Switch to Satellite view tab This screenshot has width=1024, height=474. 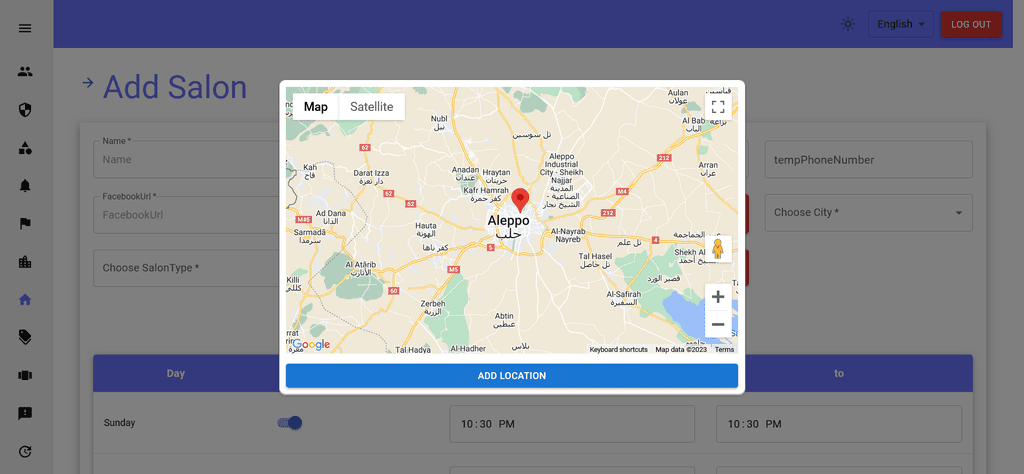372,107
